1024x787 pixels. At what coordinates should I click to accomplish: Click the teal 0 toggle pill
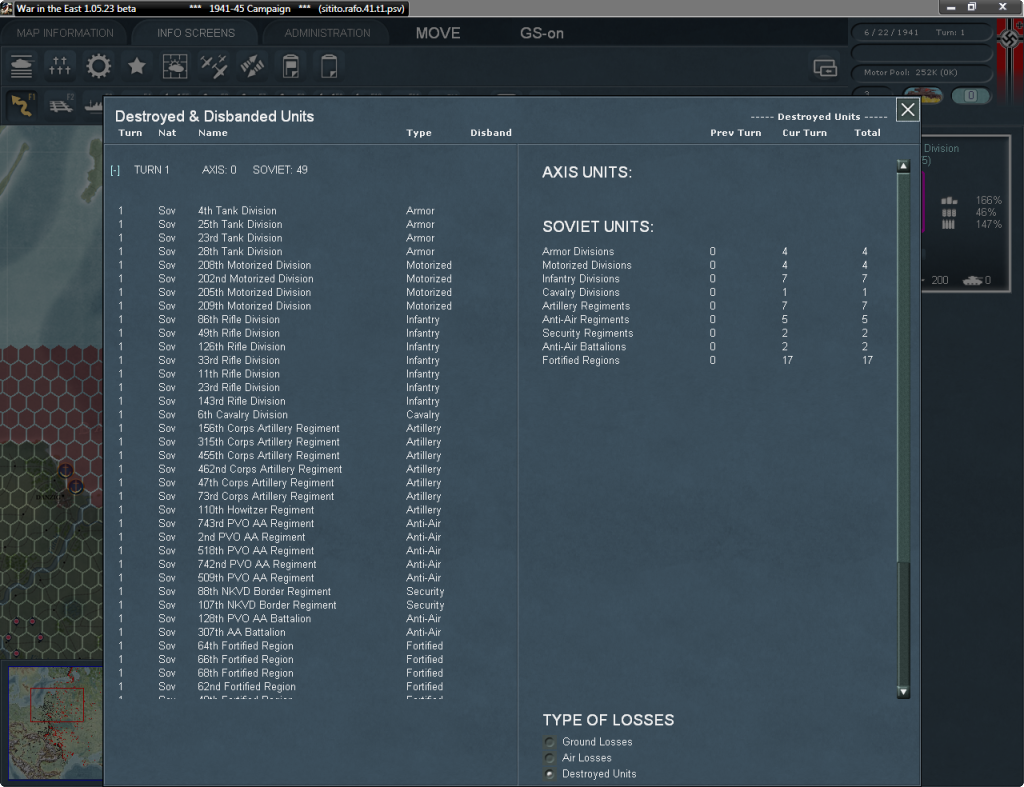pyautogui.click(x=971, y=96)
